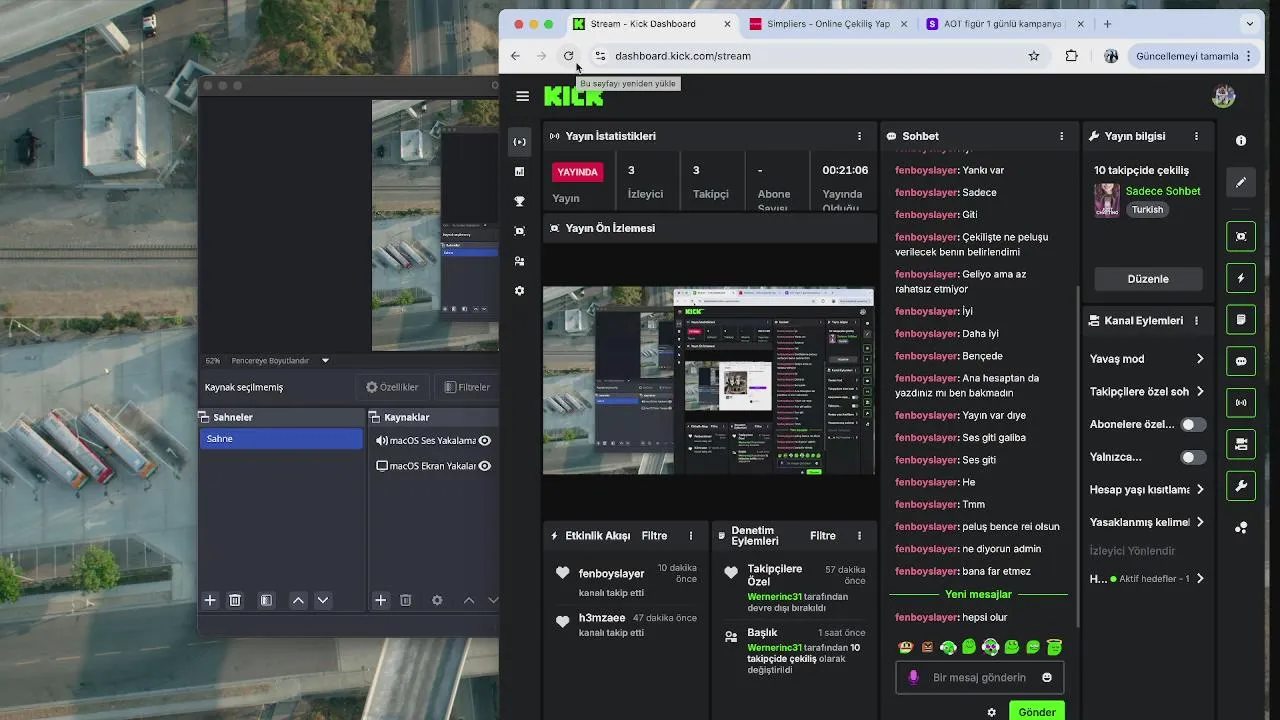The image size is (1280, 720).
Task: Open the Kick hamburger menu
Action: click(522, 96)
